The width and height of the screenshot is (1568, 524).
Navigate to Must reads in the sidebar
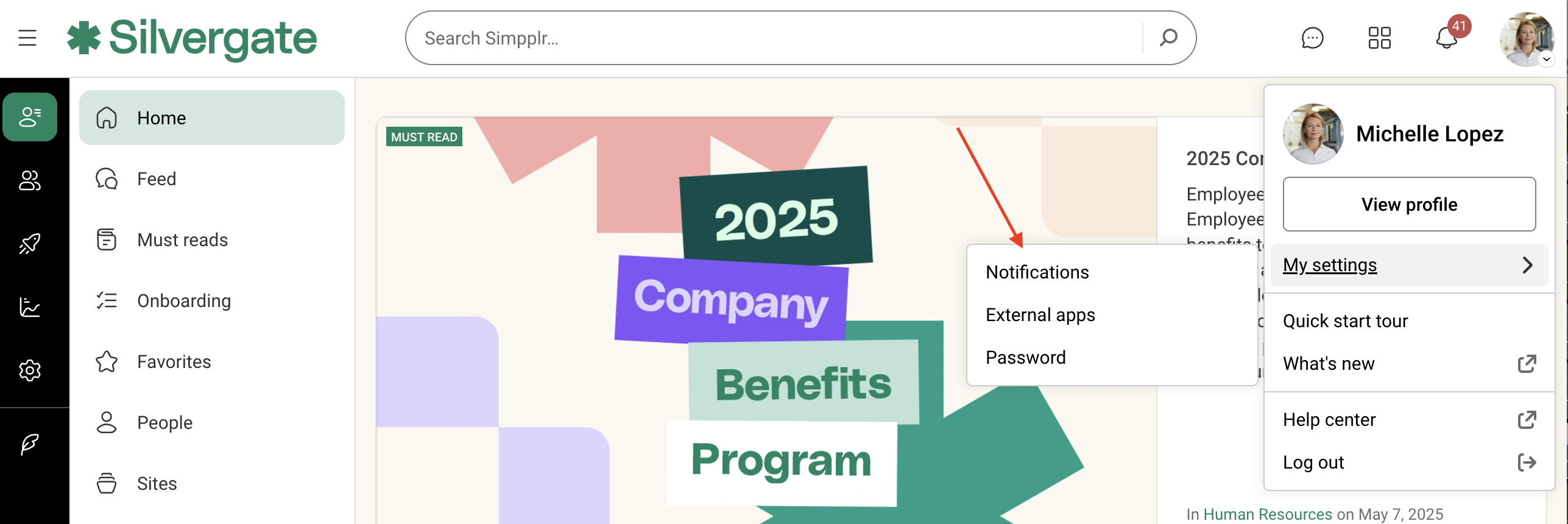[182, 239]
